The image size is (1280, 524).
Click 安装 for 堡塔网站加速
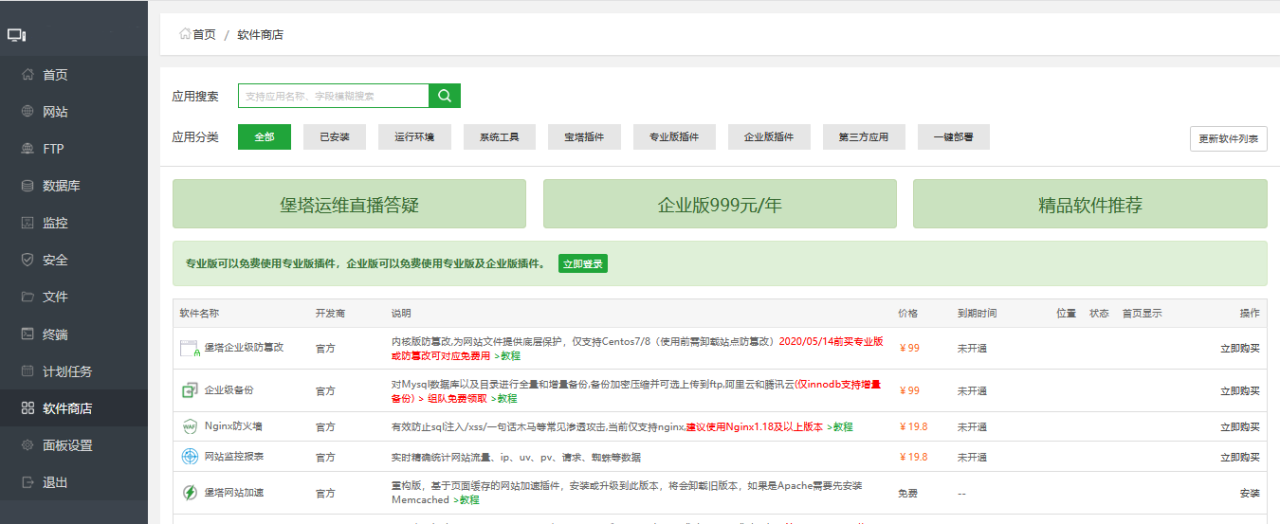pyautogui.click(x=1249, y=493)
